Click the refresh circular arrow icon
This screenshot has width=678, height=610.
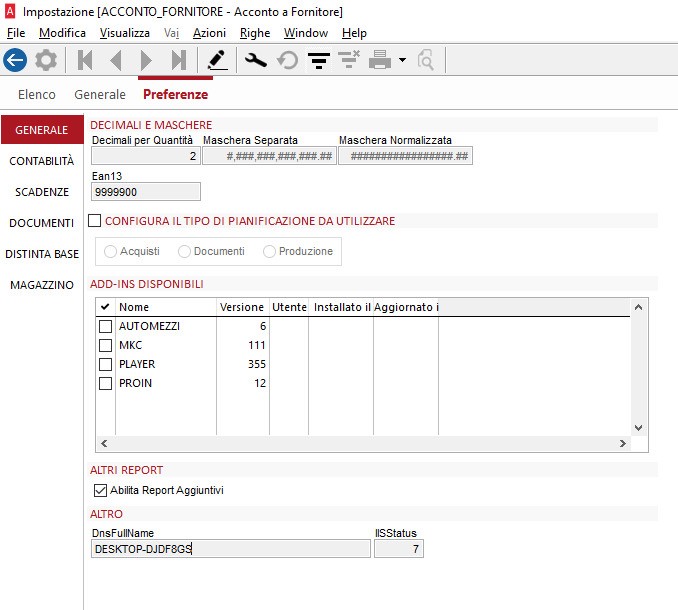click(288, 60)
